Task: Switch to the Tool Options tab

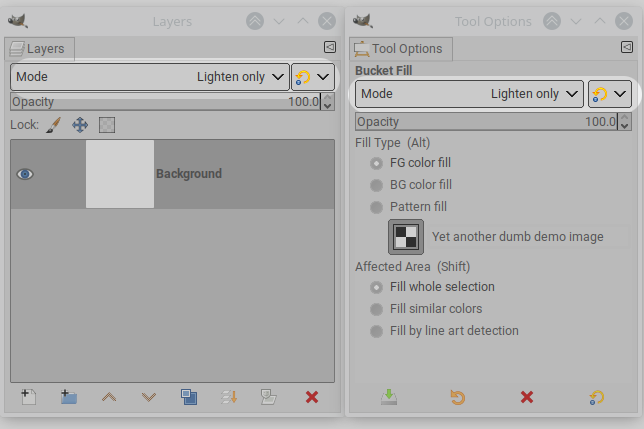Action: (x=401, y=49)
